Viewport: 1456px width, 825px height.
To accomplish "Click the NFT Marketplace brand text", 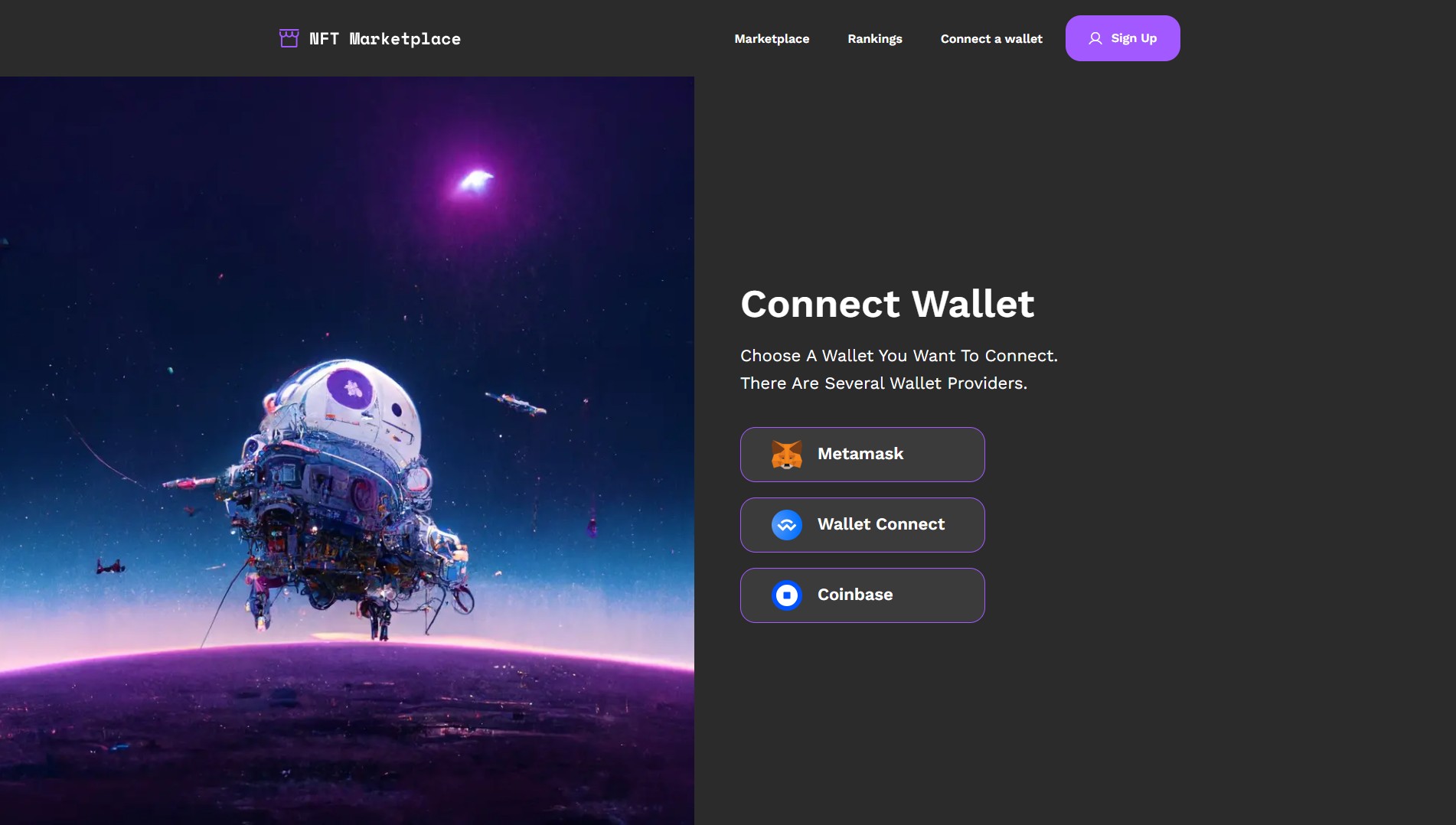I will coord(384,39).
